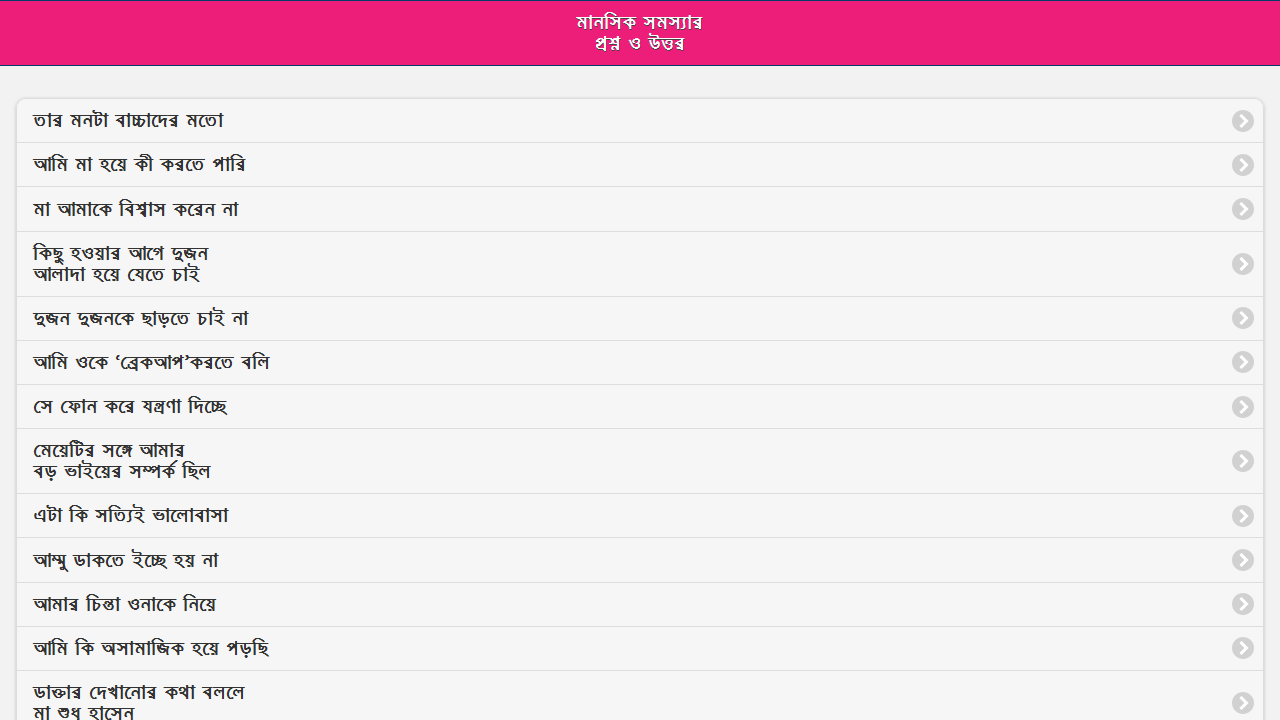Click chevron icon on 'আমি কি অসামাজিক হয়ে পড়ছি'
The height and width of the screenshot is (720, 1280).
[1242, 649]
